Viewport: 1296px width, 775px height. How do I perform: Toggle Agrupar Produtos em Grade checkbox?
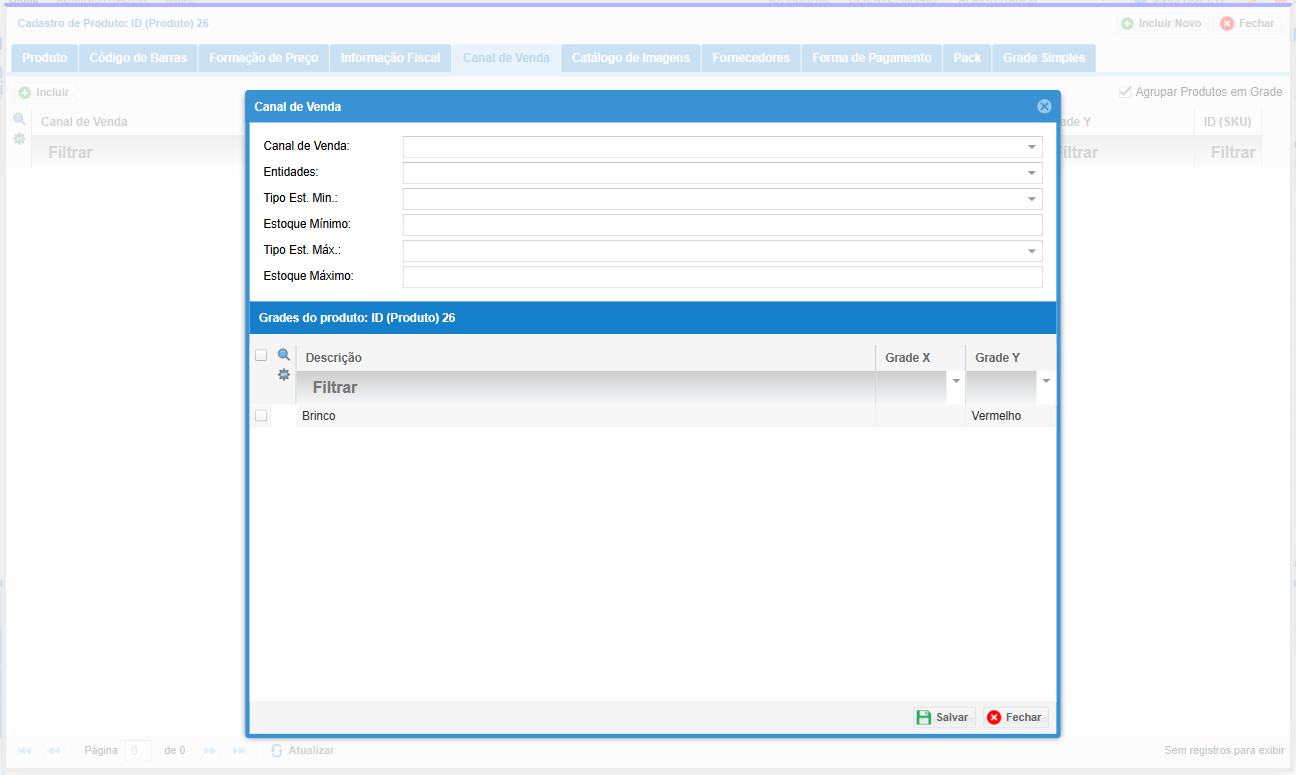[x=1125, y=91]
